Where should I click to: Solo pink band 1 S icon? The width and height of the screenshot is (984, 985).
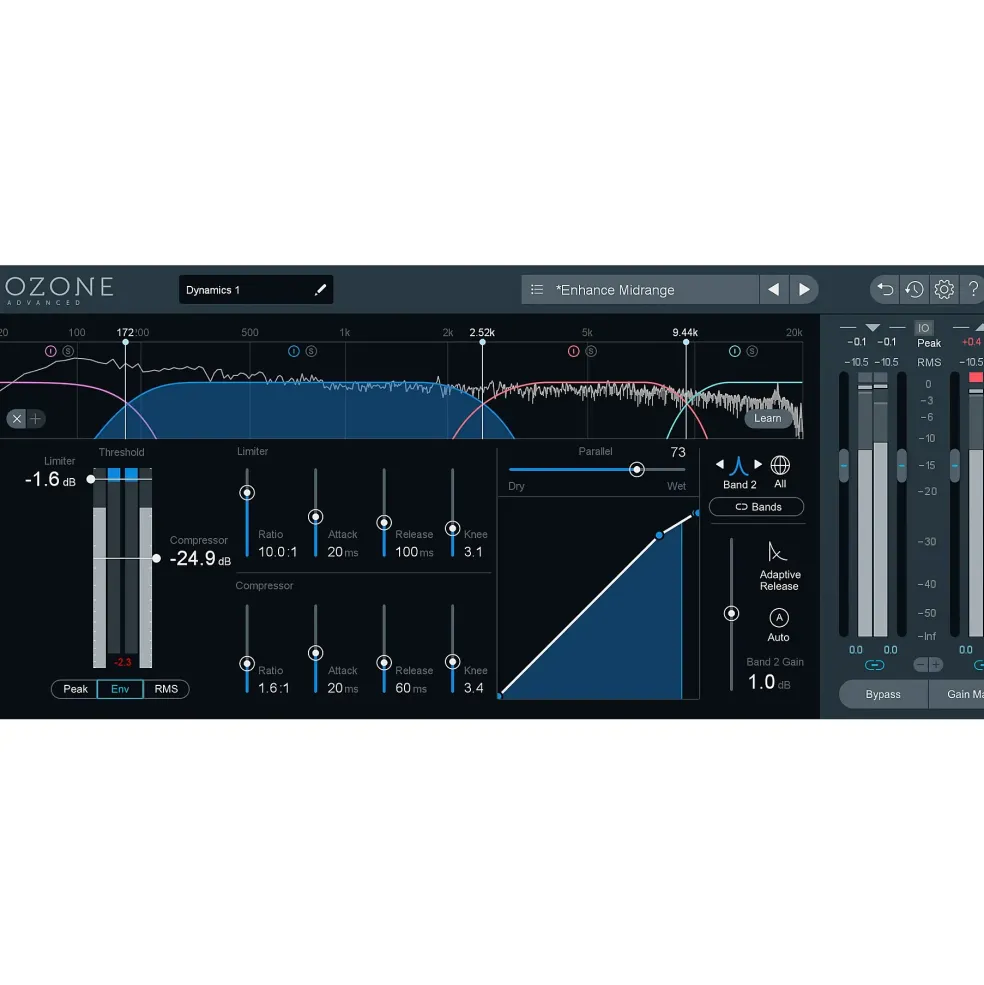68,351
